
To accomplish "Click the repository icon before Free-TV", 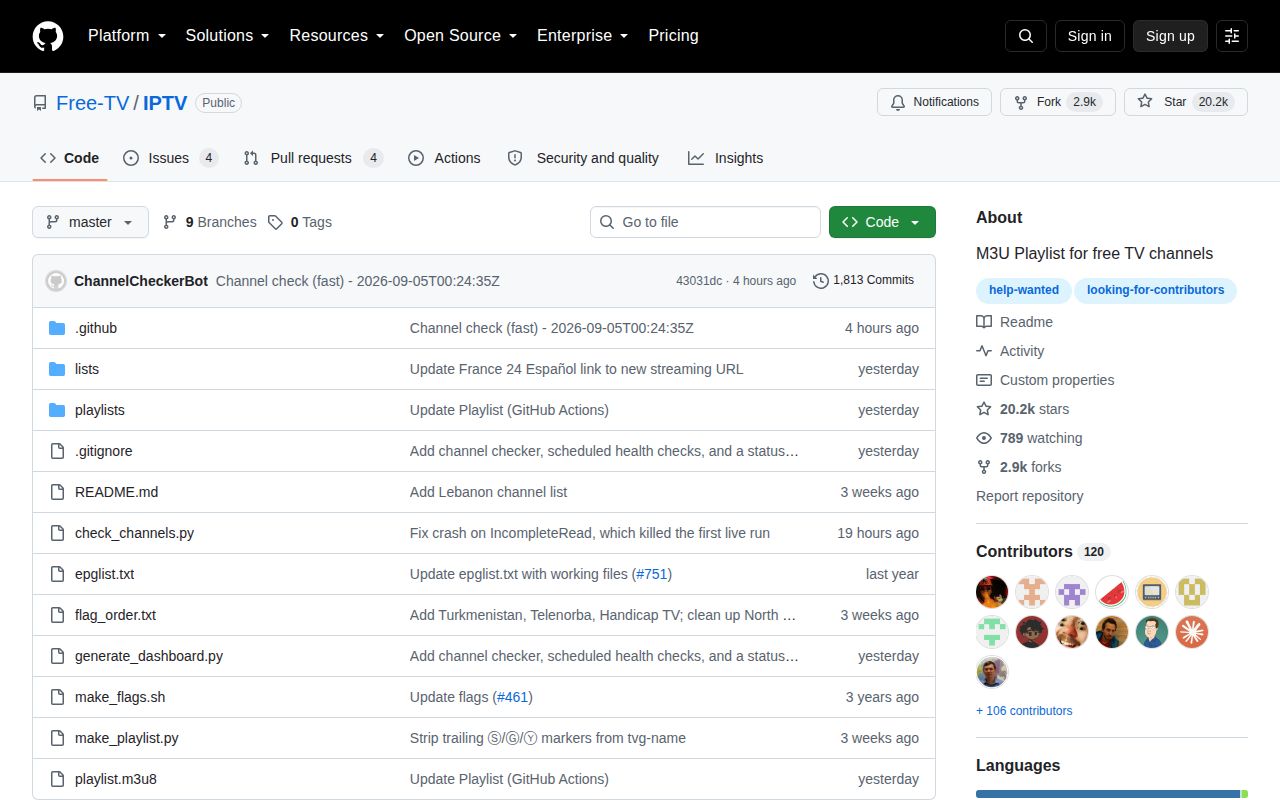I will pos(40,103).
